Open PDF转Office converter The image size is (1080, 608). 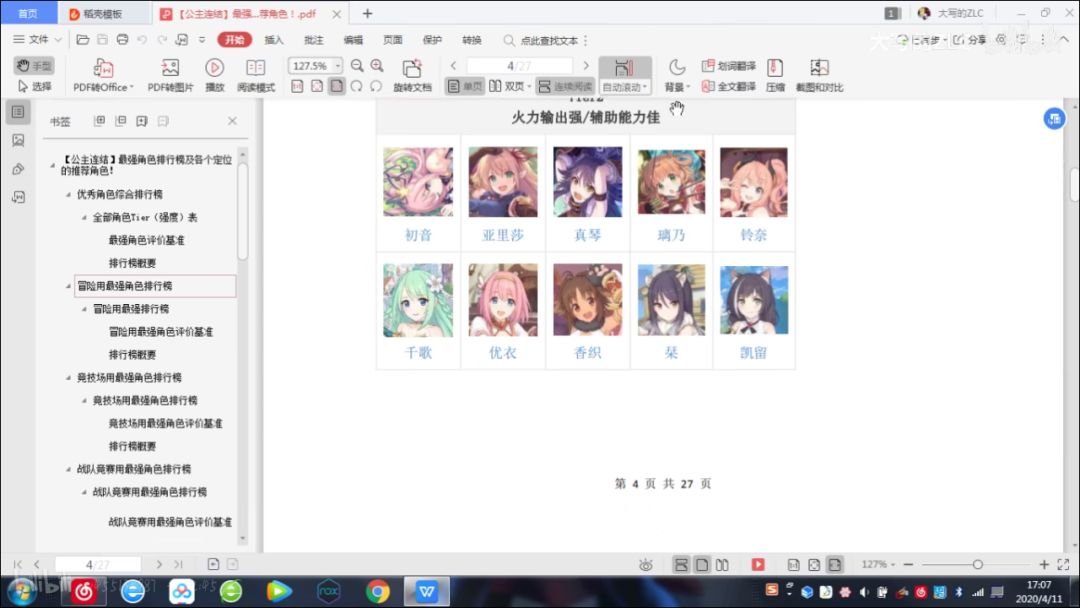pos(103,75)
